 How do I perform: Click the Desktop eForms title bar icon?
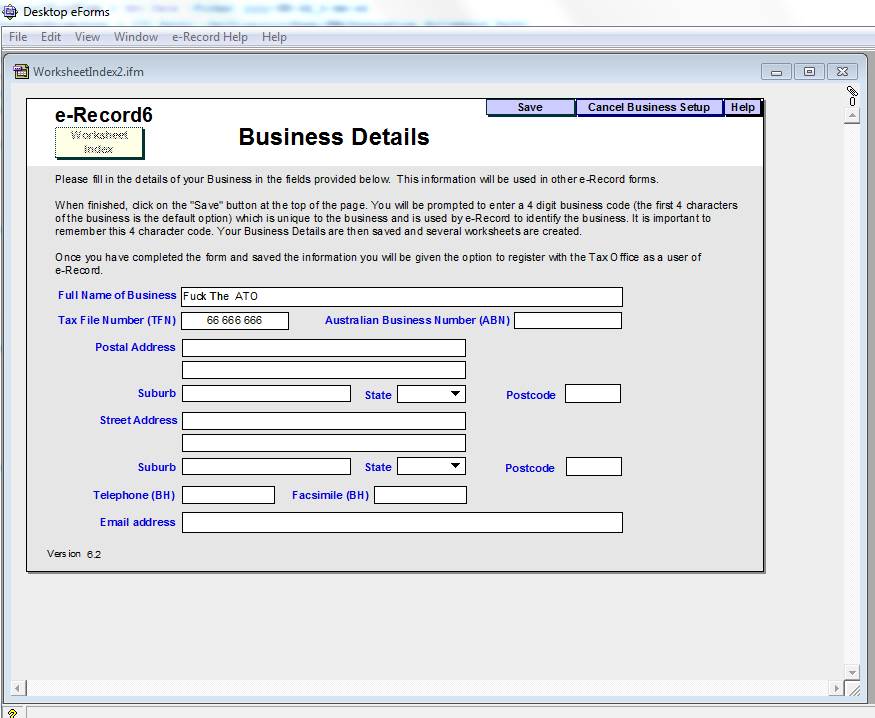pos(11,12)
